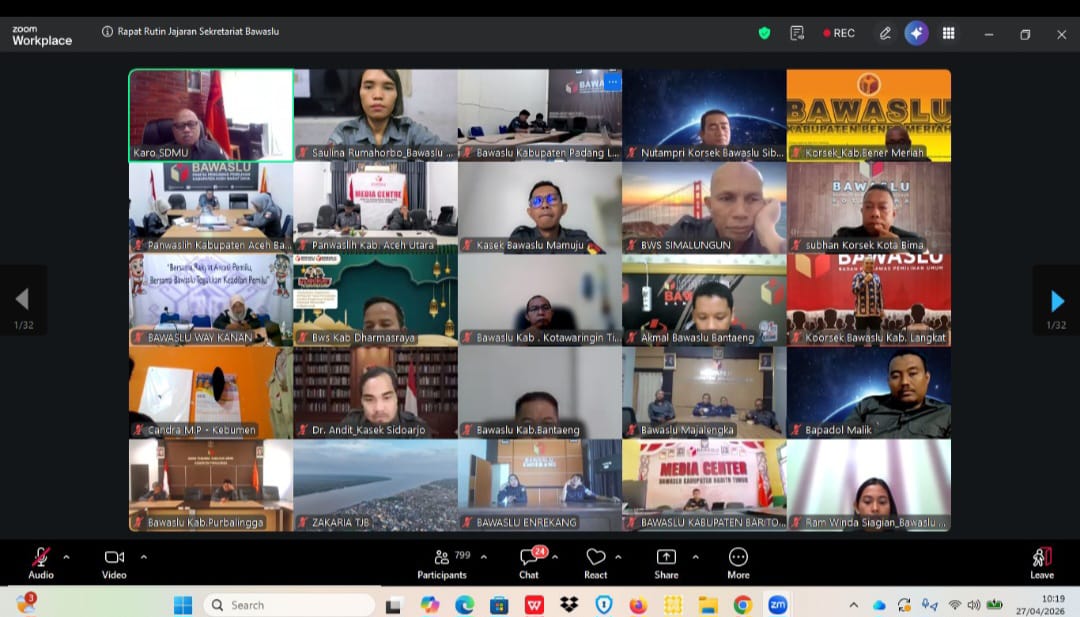Select the Bws Kab Dharmasraya tile
The width and height of the screenshot is (1080, 617).
(375, 300)
